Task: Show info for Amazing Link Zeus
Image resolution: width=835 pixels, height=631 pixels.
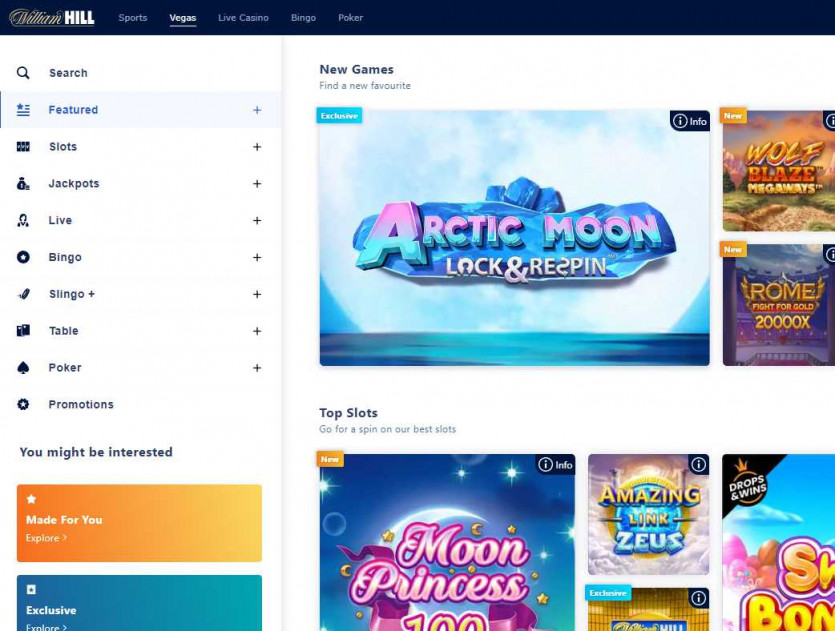Action: click(x=698, y=465)
